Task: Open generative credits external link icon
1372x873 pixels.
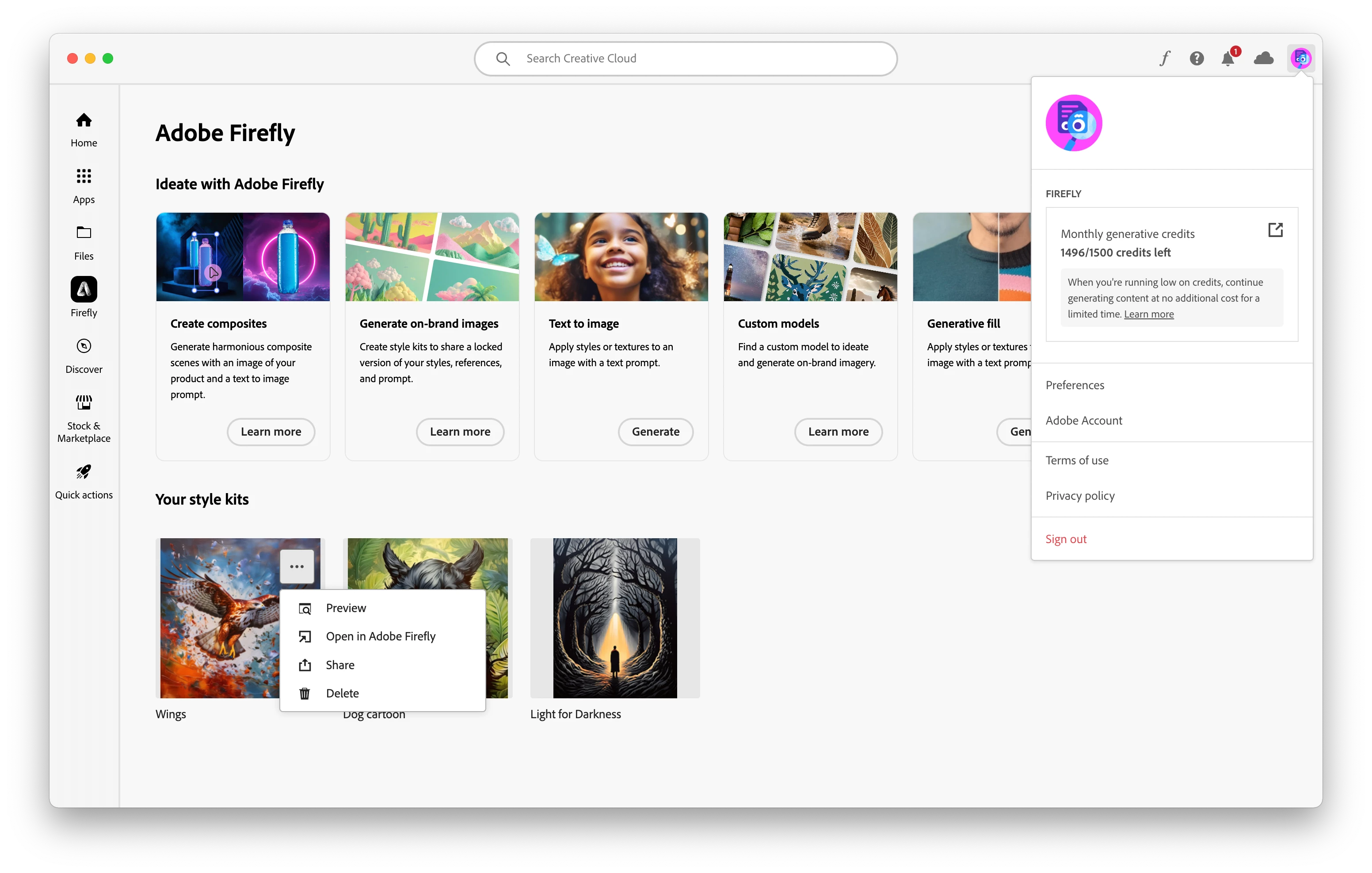Action: pos(1275,230)
